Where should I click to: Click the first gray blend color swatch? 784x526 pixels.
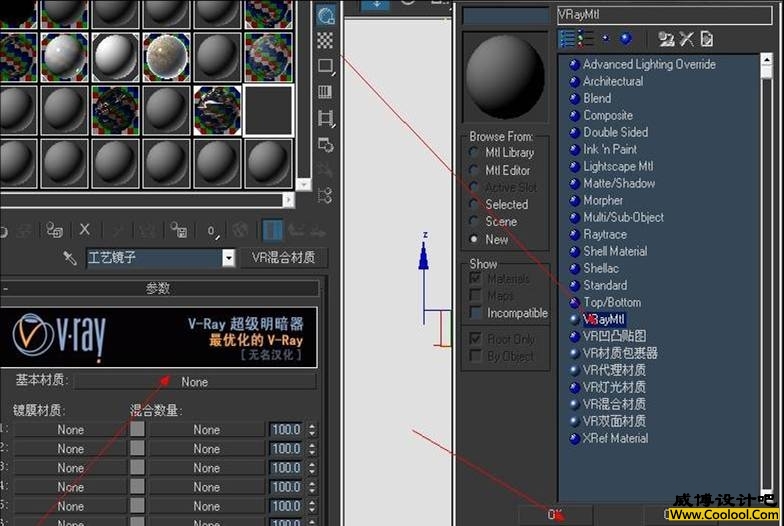(x=137, y=429)
